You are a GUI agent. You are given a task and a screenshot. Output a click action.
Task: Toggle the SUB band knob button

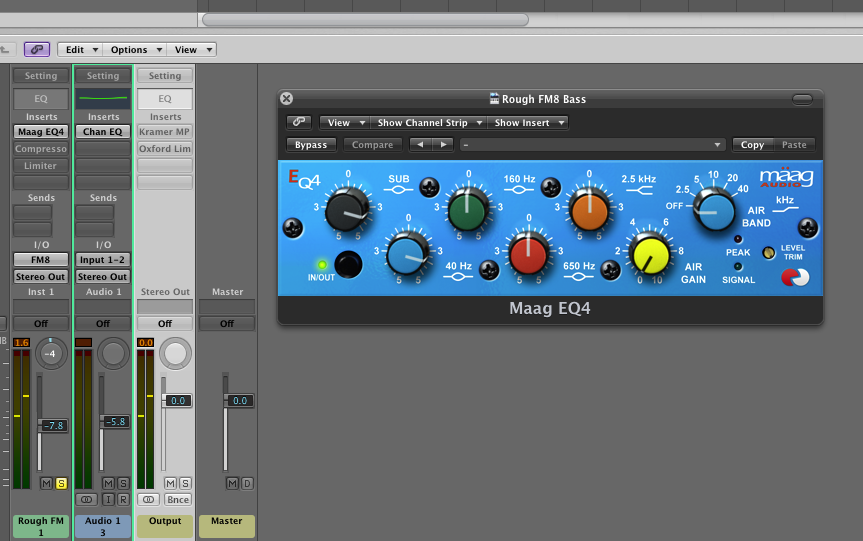tap(429, 188)
